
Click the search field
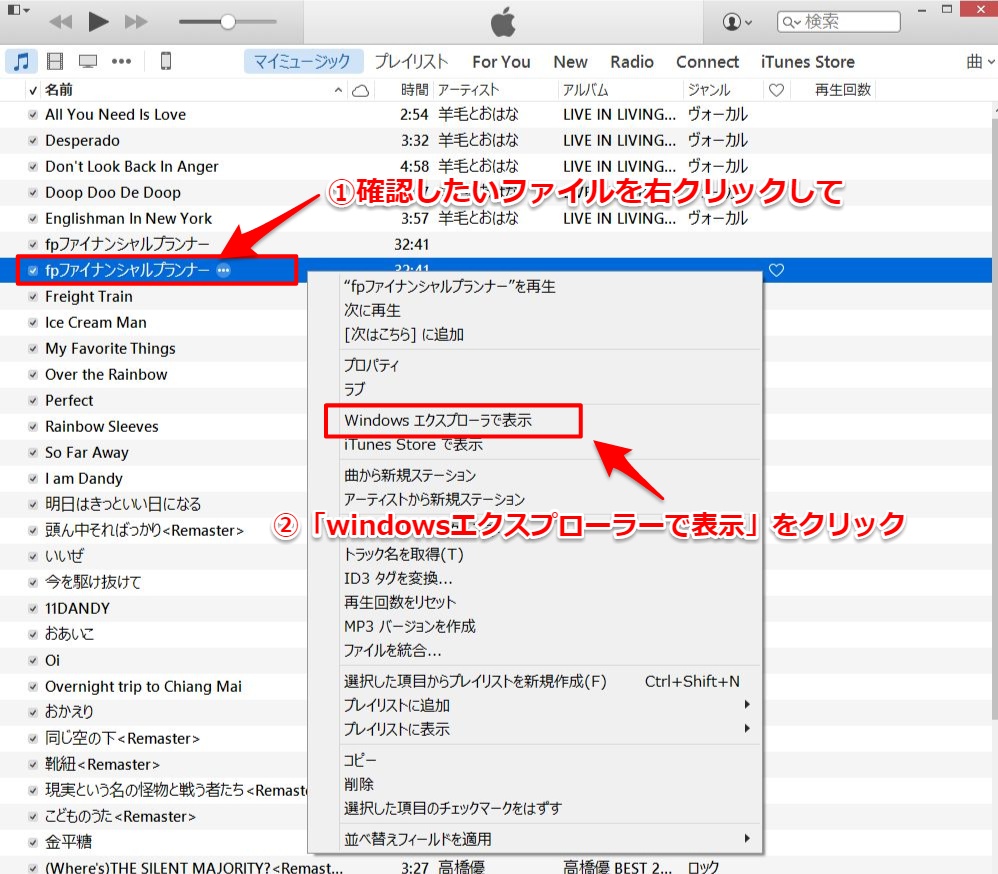tap(838, 22)
